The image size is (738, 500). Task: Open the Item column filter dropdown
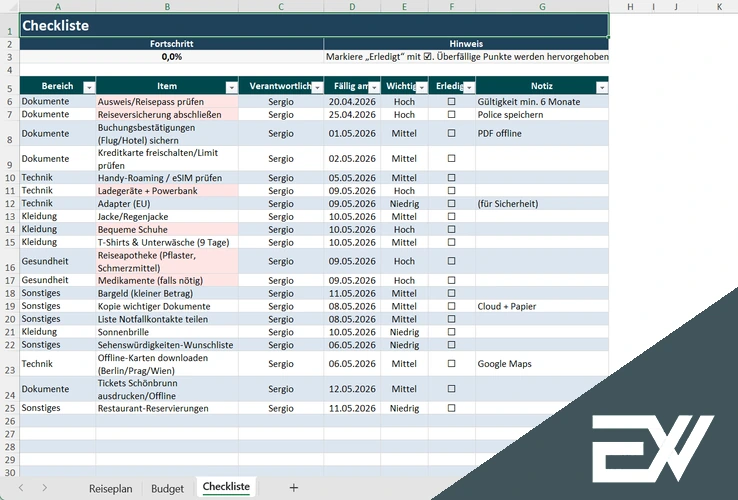[232, 87]
